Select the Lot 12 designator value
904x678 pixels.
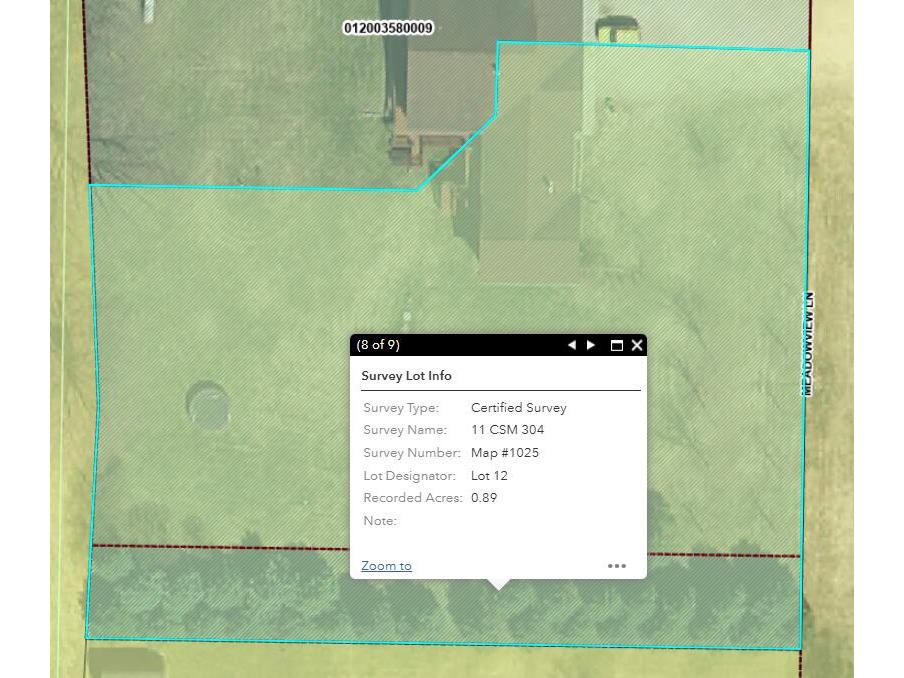coord(489,476)
